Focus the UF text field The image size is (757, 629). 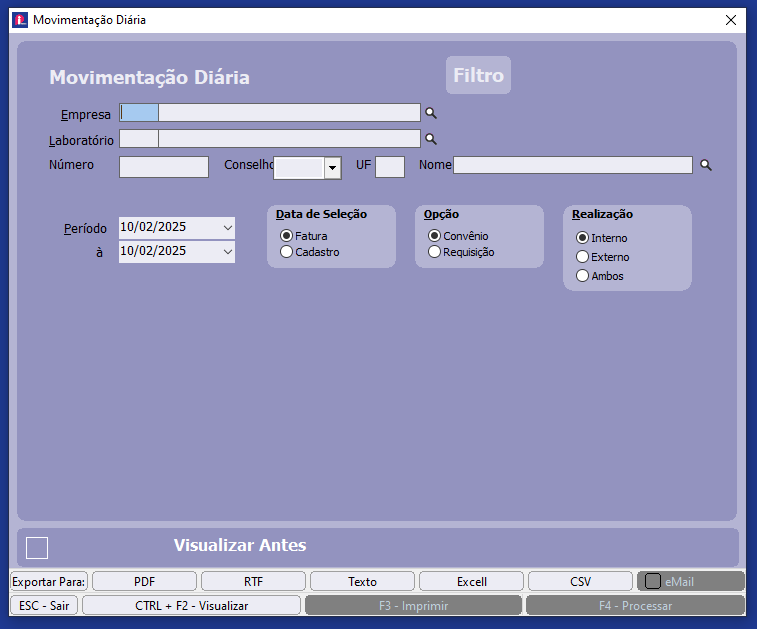click(389, 167)
